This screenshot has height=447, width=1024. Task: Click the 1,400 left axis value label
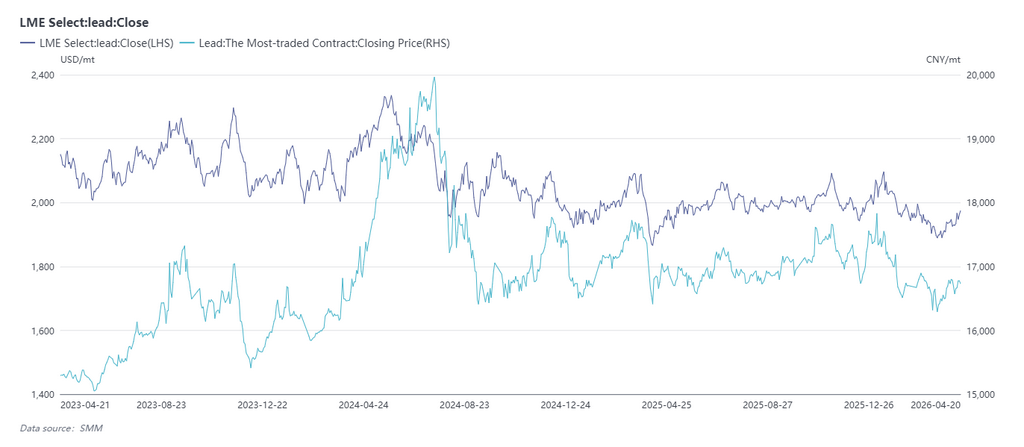[42, 395]
